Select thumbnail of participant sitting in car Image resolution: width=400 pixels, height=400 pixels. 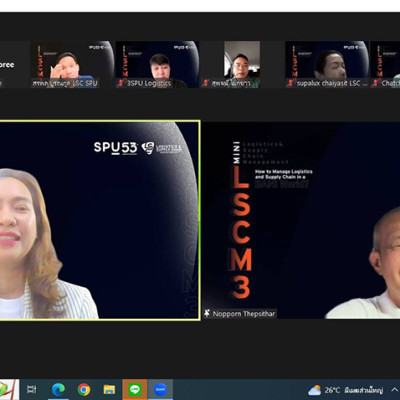coord(242,64)
